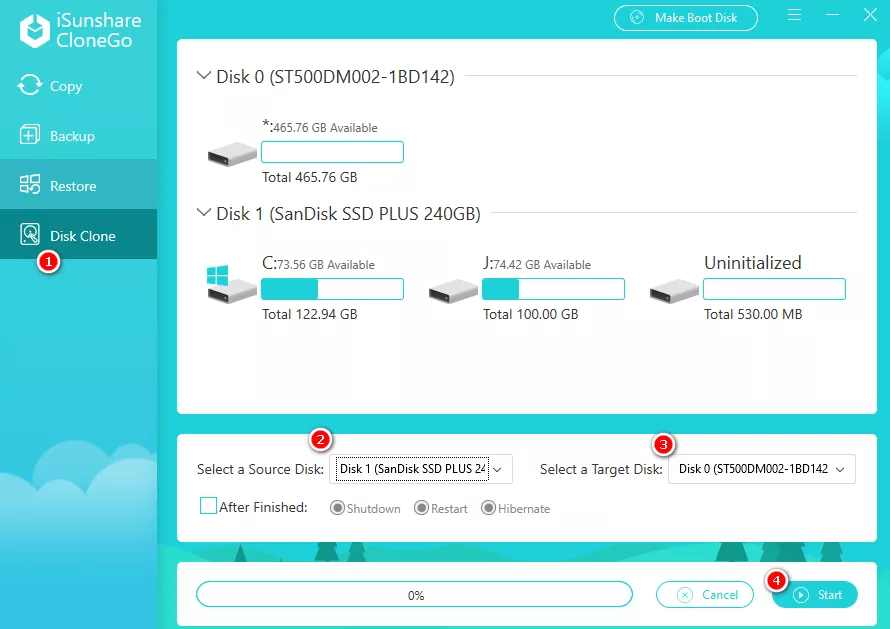Click the source disk dropdown arrow
This screenshot has height=629, width=890.
[x=498, y=469]
